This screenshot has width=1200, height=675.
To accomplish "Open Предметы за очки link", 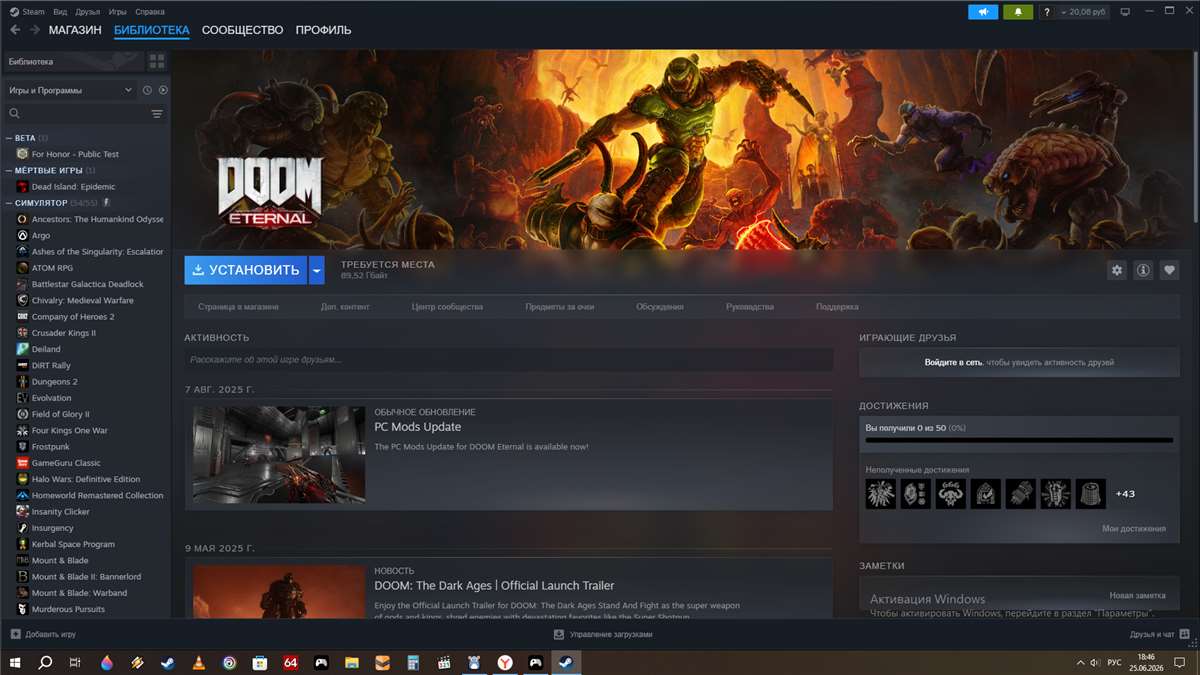I will 560,307.
